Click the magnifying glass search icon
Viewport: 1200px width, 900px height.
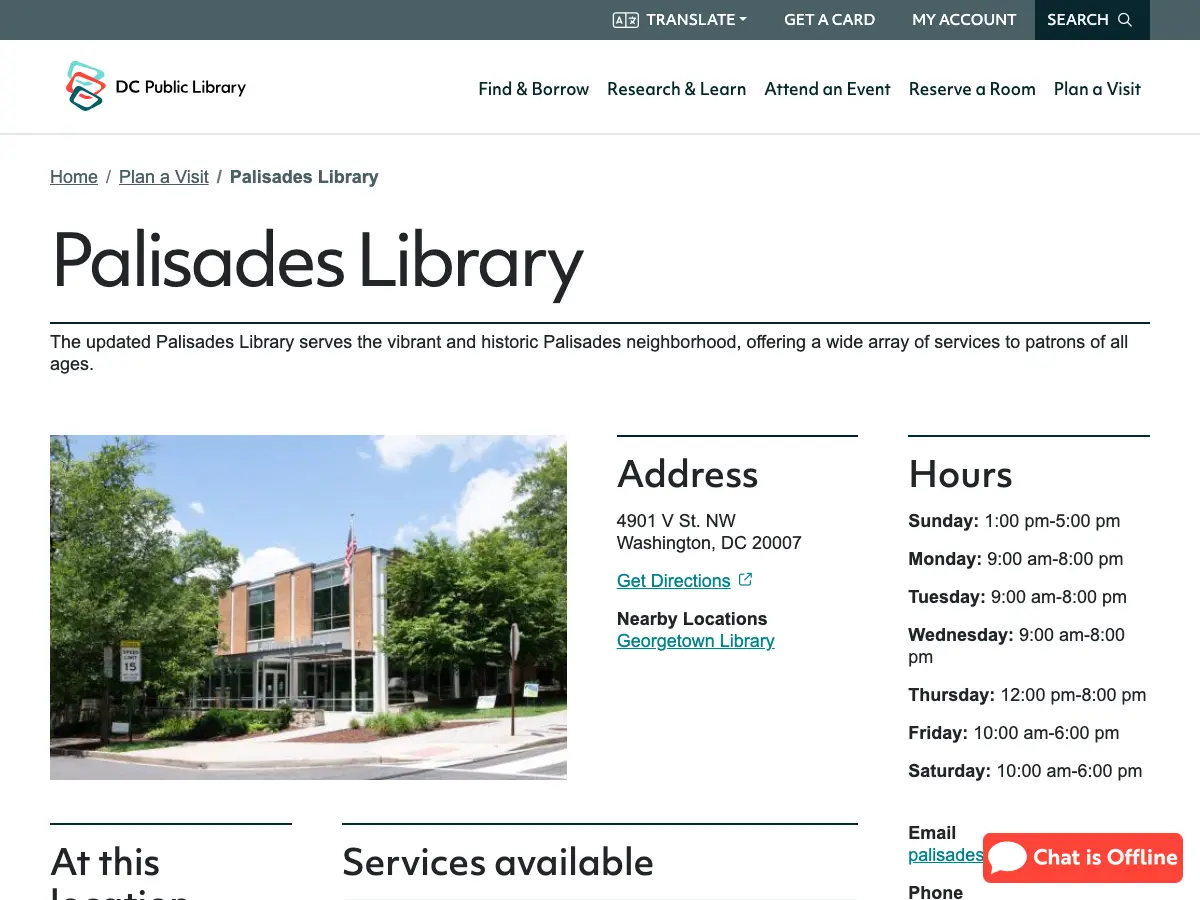coord(1125,20)
